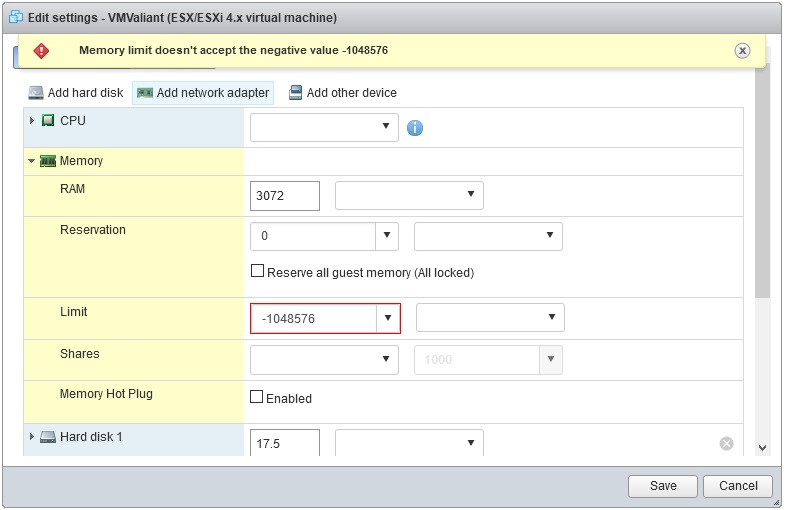785x510 pixels.
Task: Click the Add hard disk icon
Action: pyautogui.click(x=36, y=93)
